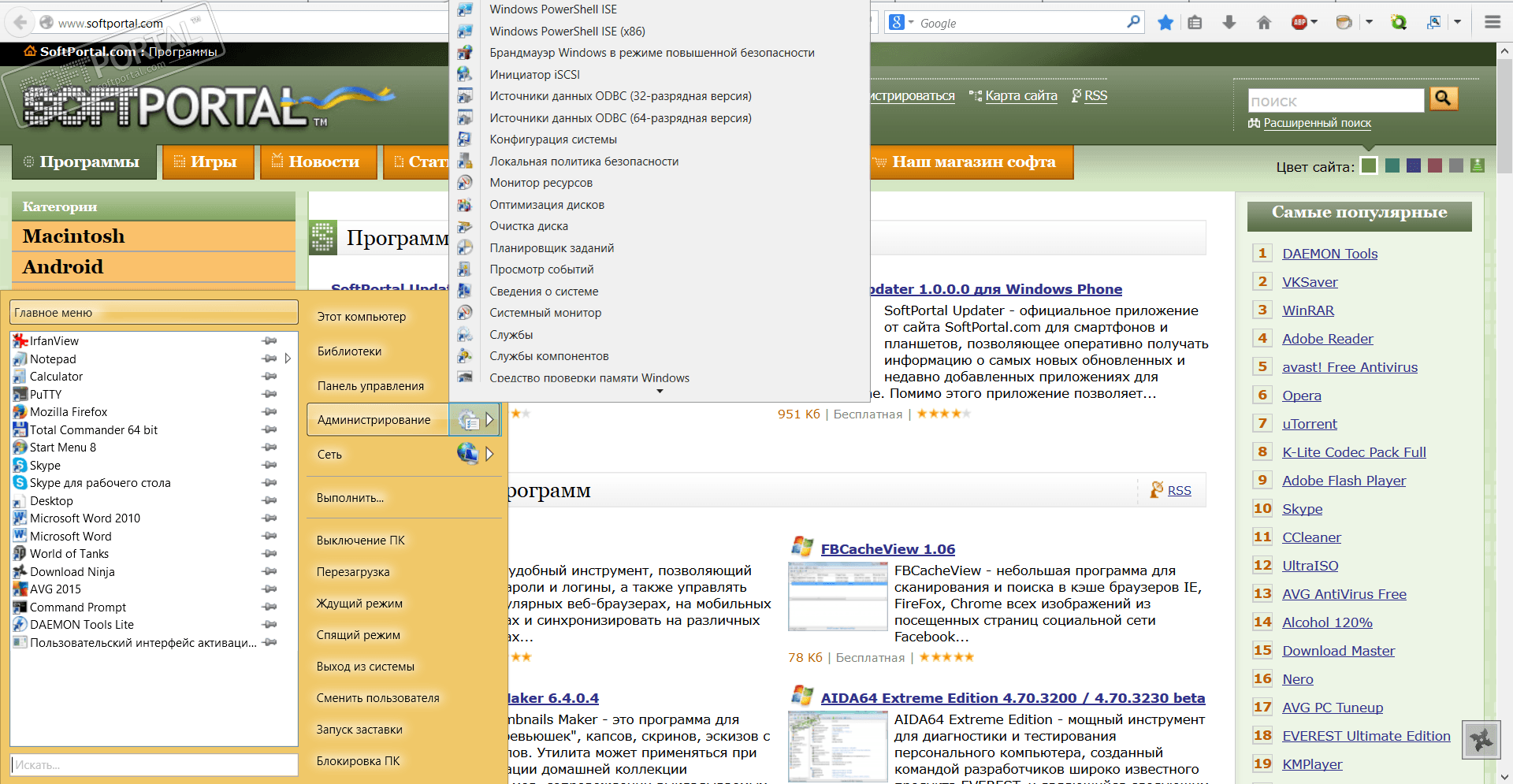This screenshot has height=784, width=1513.
Task: Toggle the pin for Calculator
Action: [270, 377]
